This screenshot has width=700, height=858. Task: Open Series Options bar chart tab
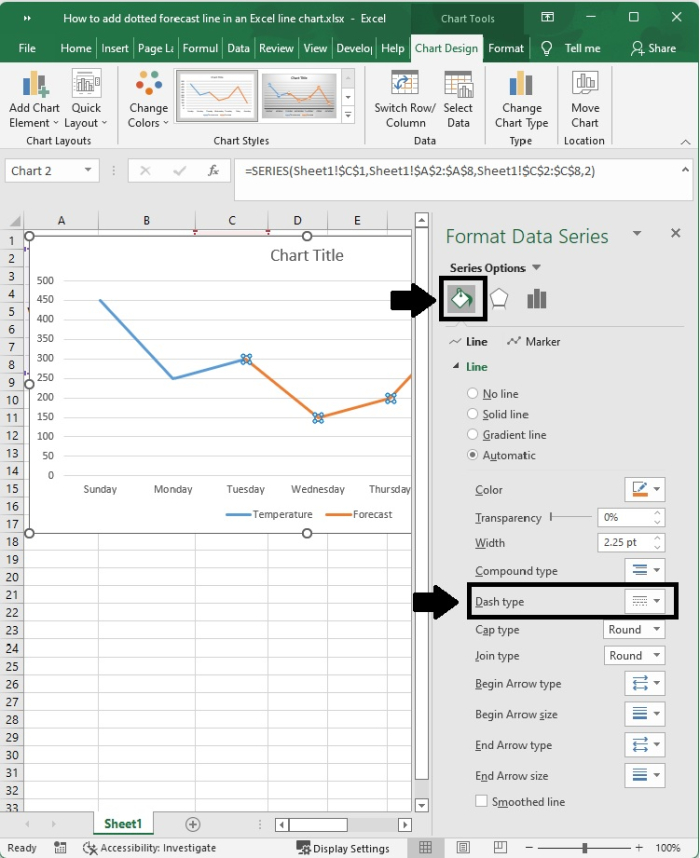pos(536,299)
